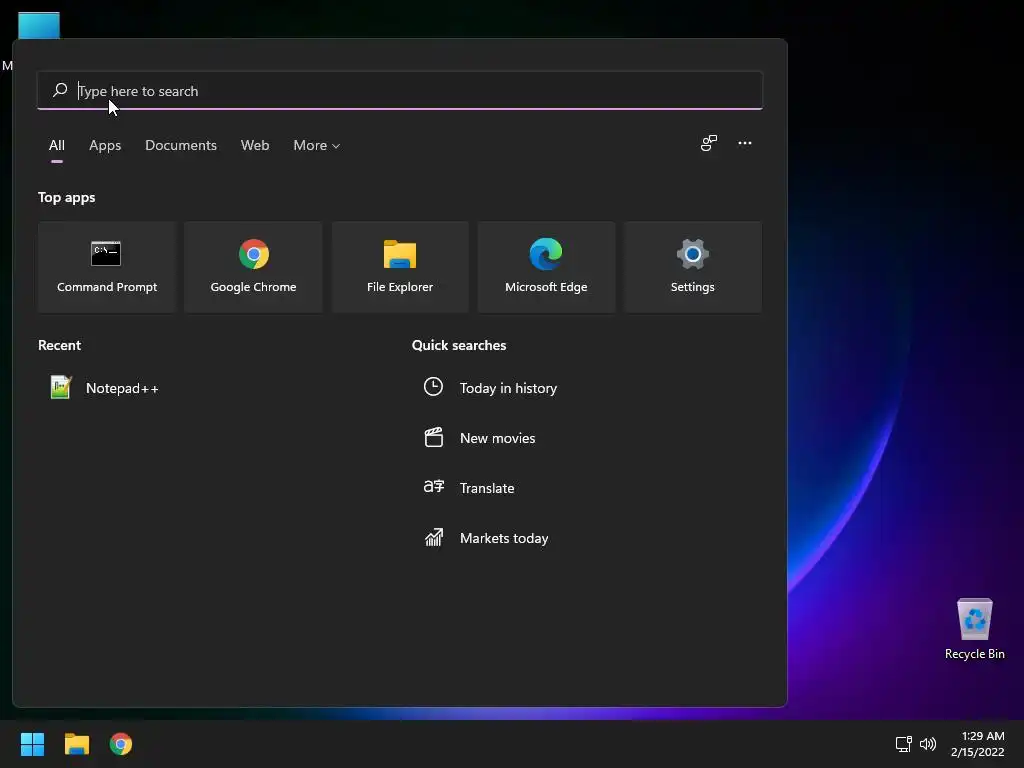Click the volume speaker icon in tray

(927, 744)
